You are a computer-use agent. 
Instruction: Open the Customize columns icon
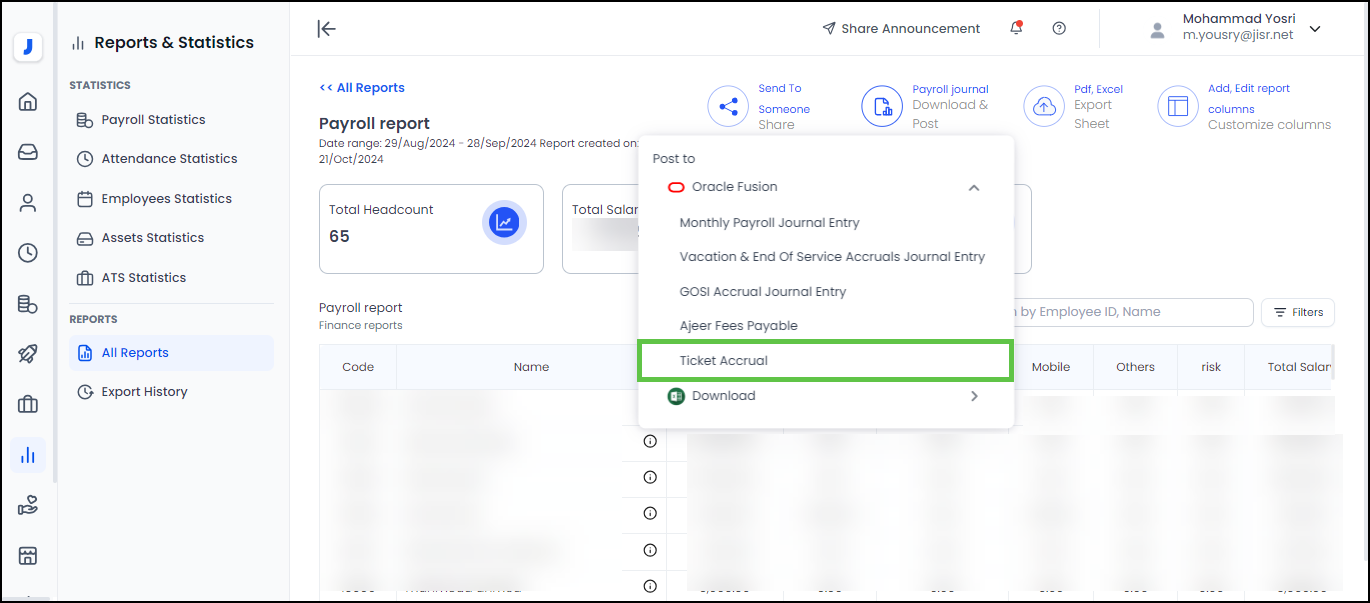tap(1178, 106)
